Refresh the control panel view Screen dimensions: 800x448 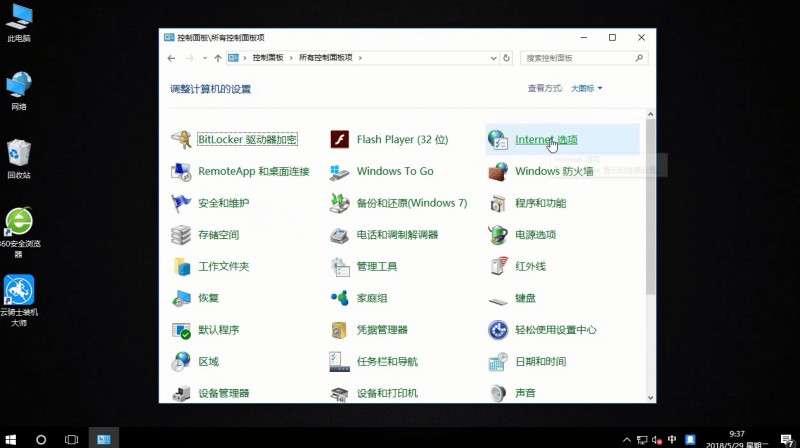[x=506, y=58]
